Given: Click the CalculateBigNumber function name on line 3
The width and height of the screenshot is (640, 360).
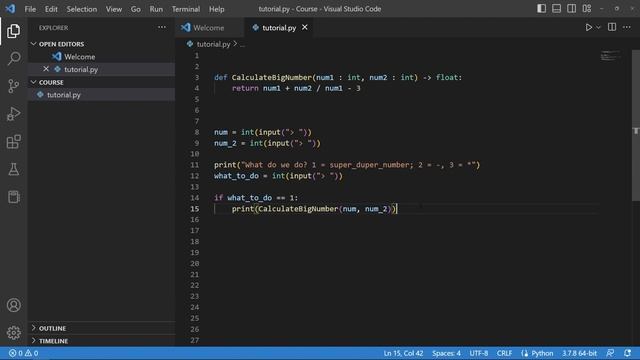Looking at the screenshot, I should (x=271, y=78).
